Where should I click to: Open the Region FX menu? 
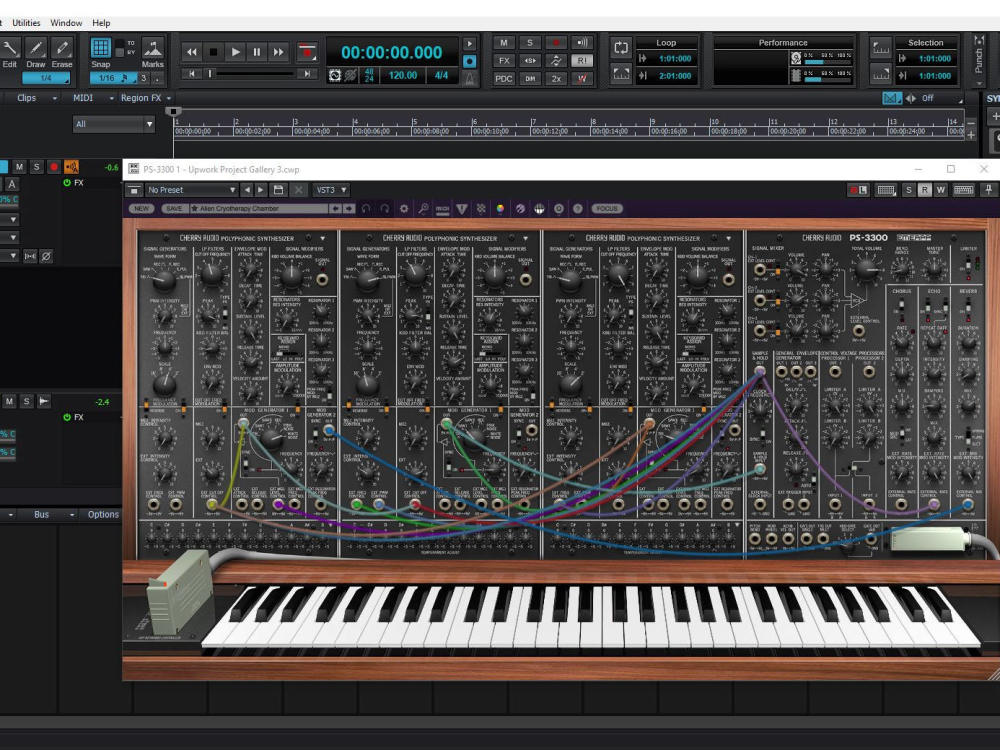pyautogui.click(x=146, y=98)
